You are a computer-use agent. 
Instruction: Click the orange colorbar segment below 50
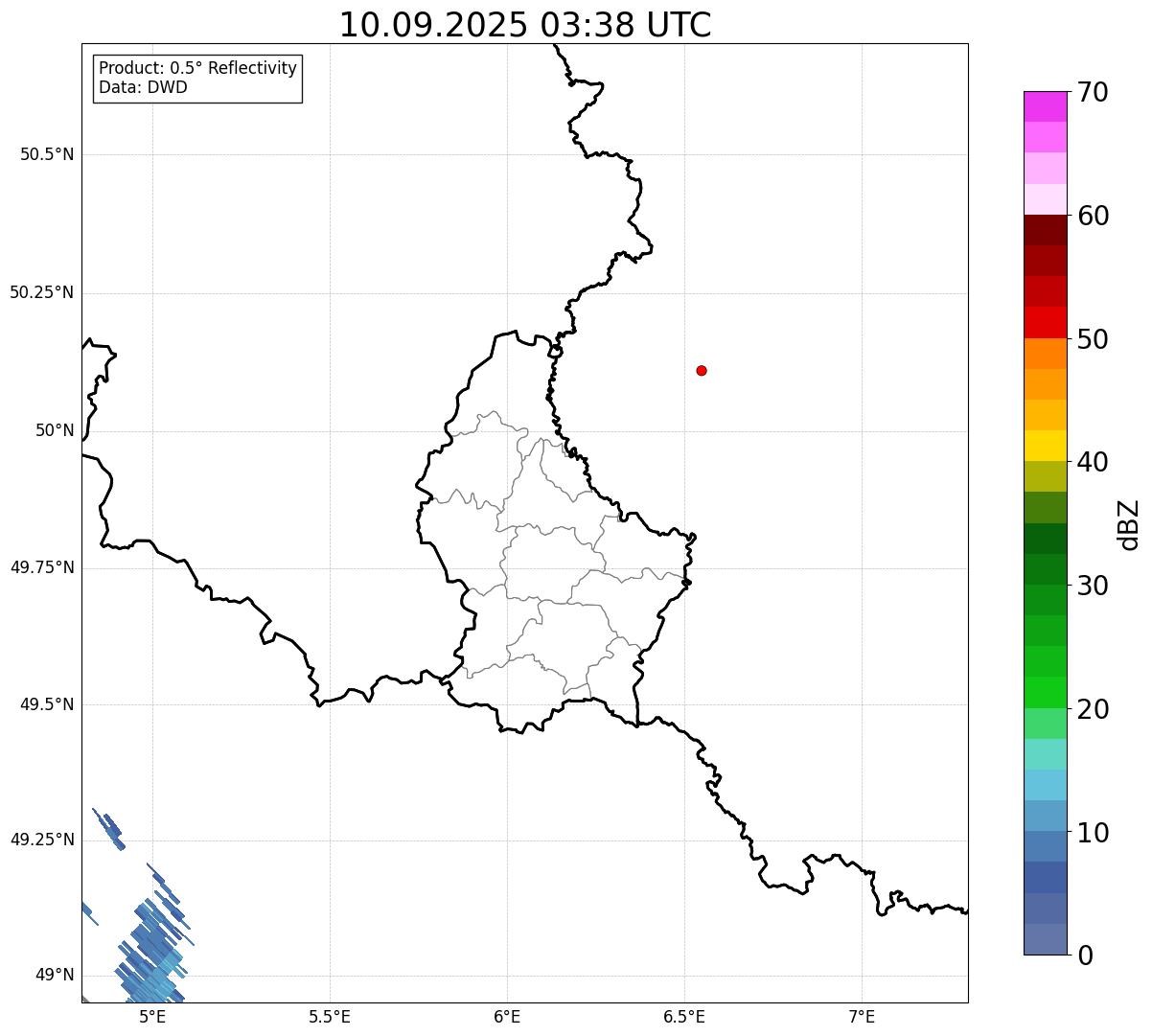coord(1045,354)
